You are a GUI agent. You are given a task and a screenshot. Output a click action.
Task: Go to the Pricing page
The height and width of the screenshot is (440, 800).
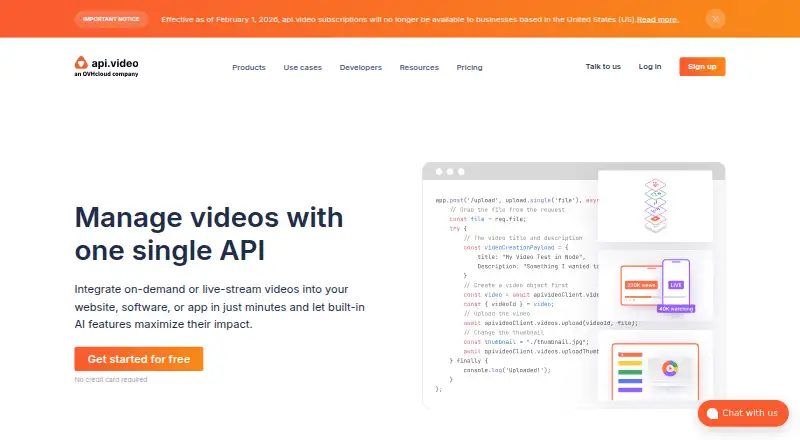pyautogui.click(x=469, y=67)
